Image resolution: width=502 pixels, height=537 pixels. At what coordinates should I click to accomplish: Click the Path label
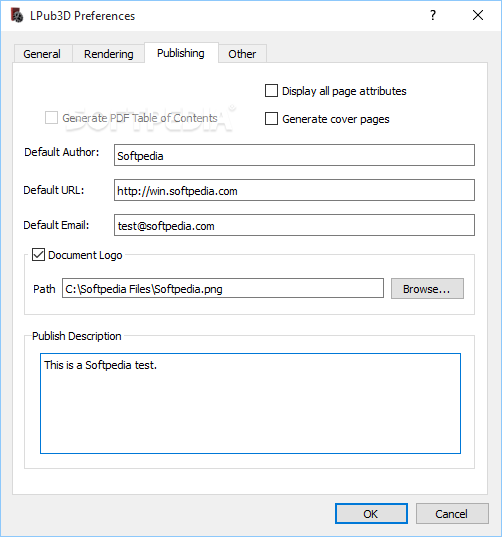pos(44,289)
